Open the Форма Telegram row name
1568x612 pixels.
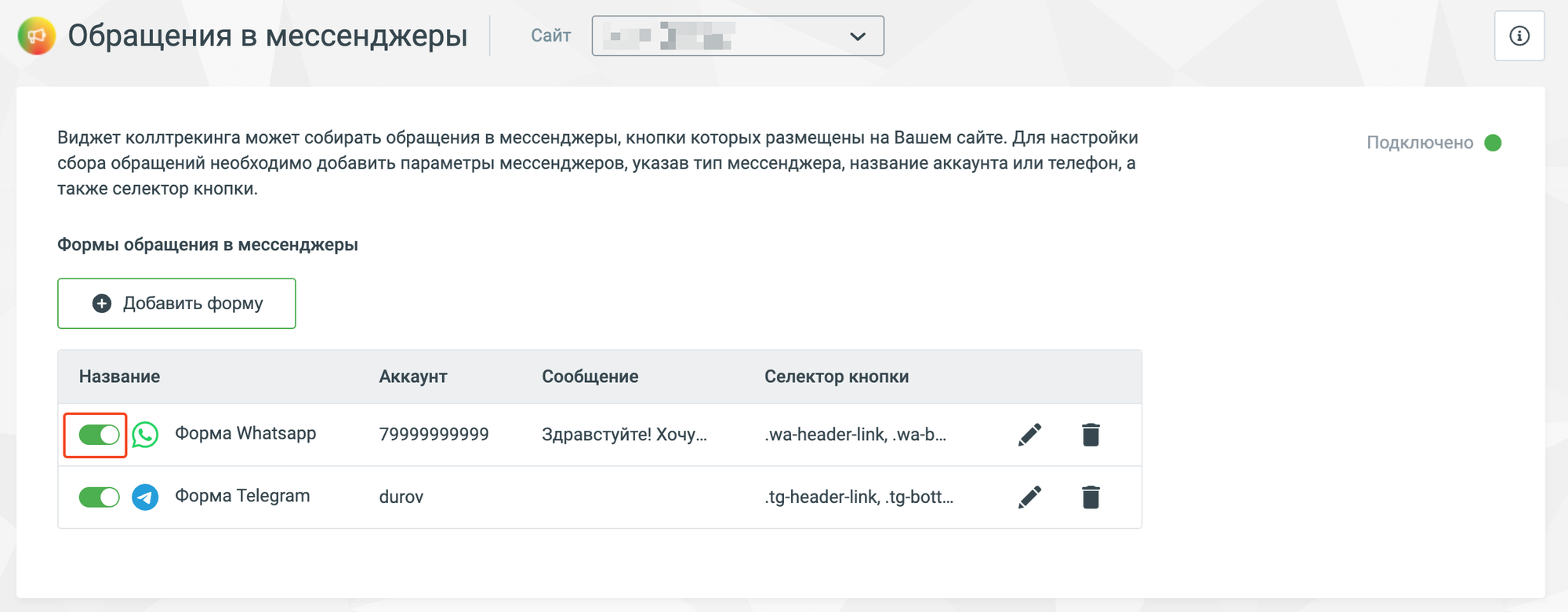tap(242, 496)
